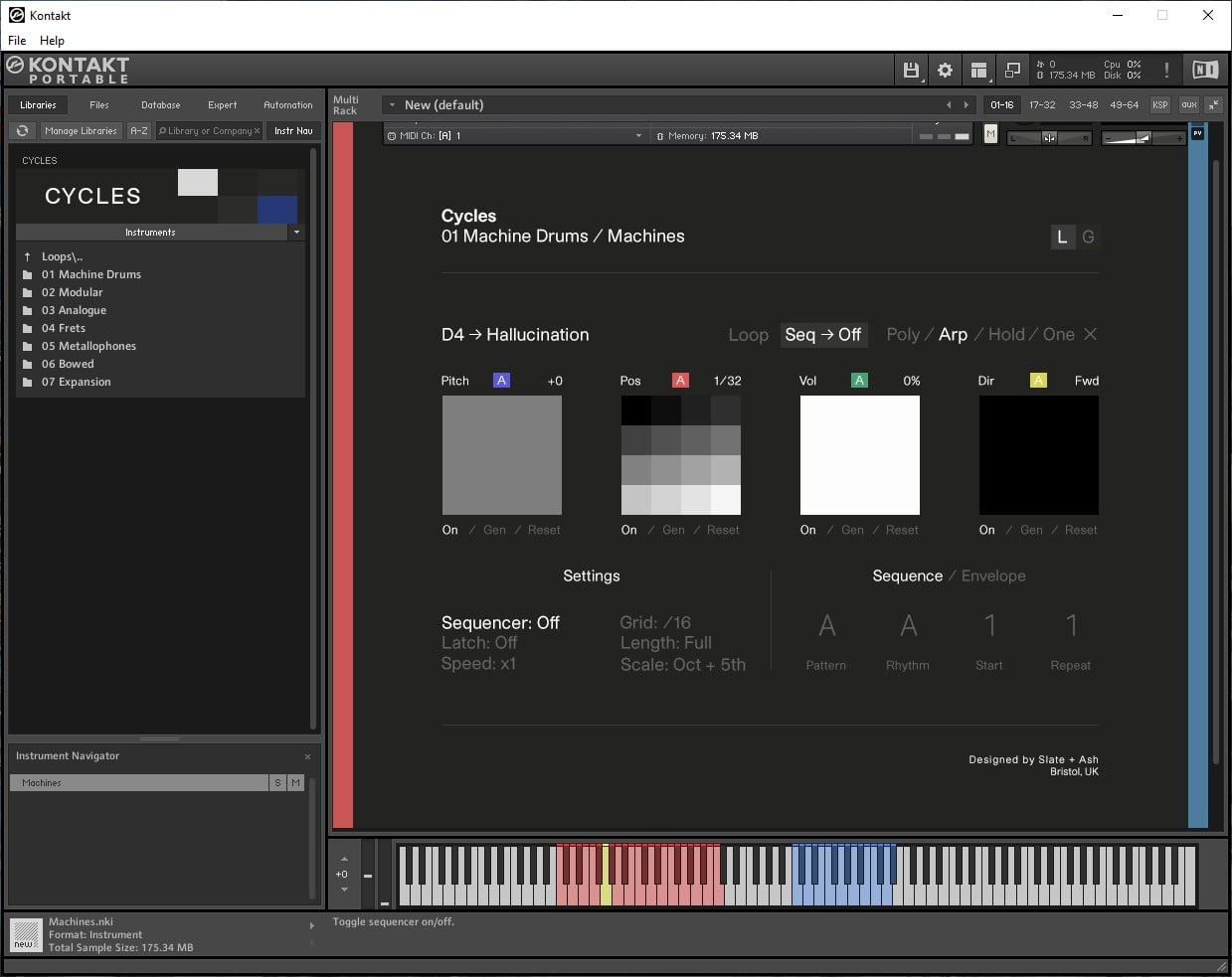The height and width of the screenshot is (977, 1232).
Task: Switch to the Files tab
Action: click(99, 104)
